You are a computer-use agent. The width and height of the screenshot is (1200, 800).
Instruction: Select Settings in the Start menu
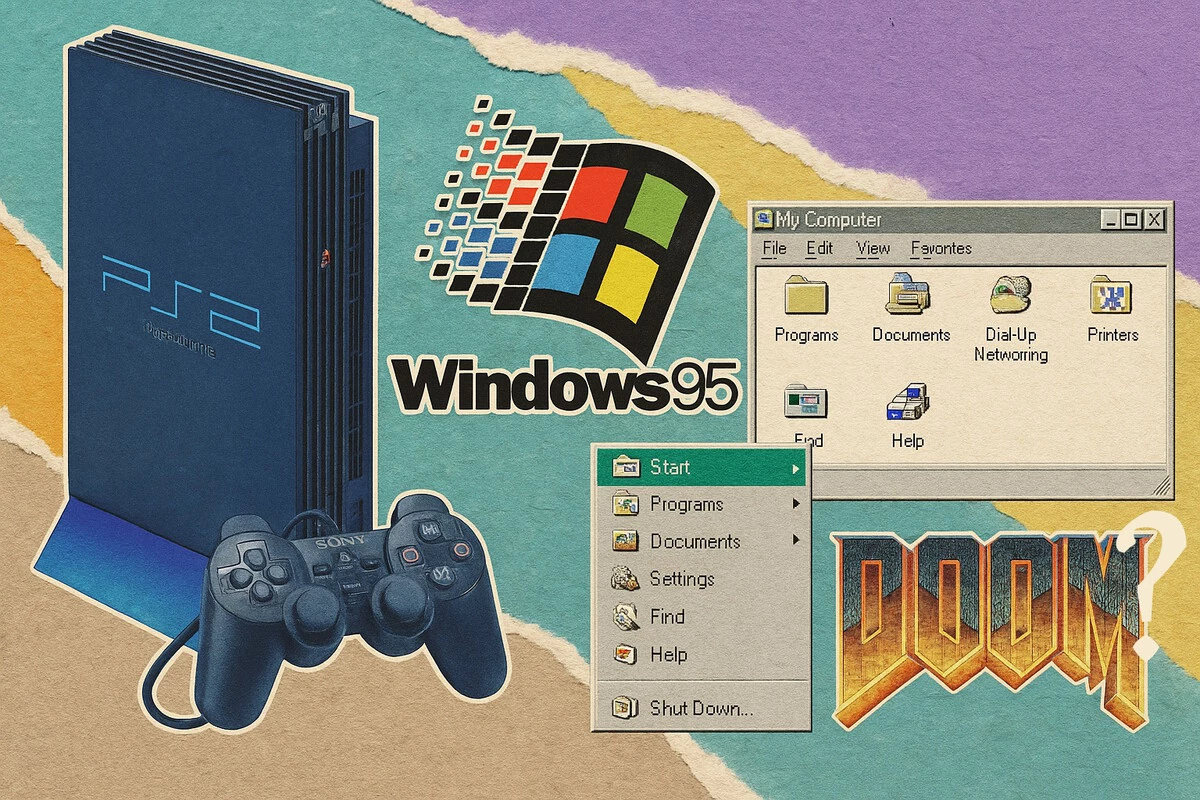point(681,579)
